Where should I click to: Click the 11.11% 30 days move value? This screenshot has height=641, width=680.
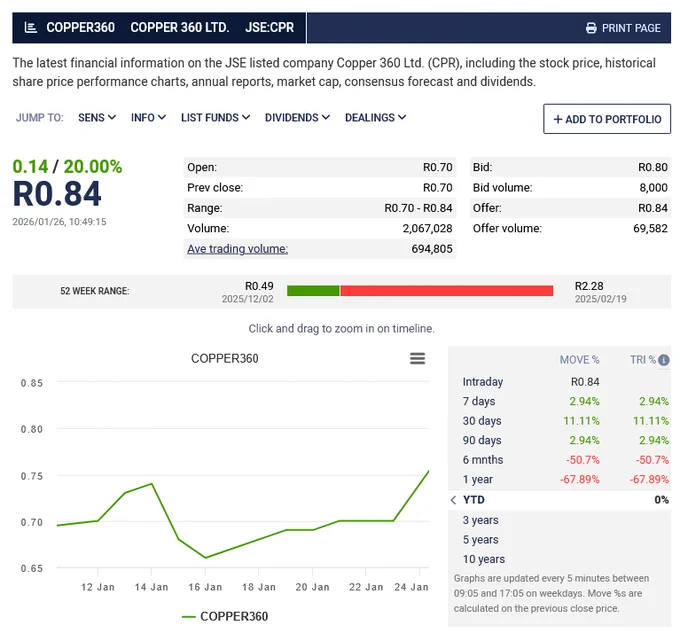(x=581, y=421)
